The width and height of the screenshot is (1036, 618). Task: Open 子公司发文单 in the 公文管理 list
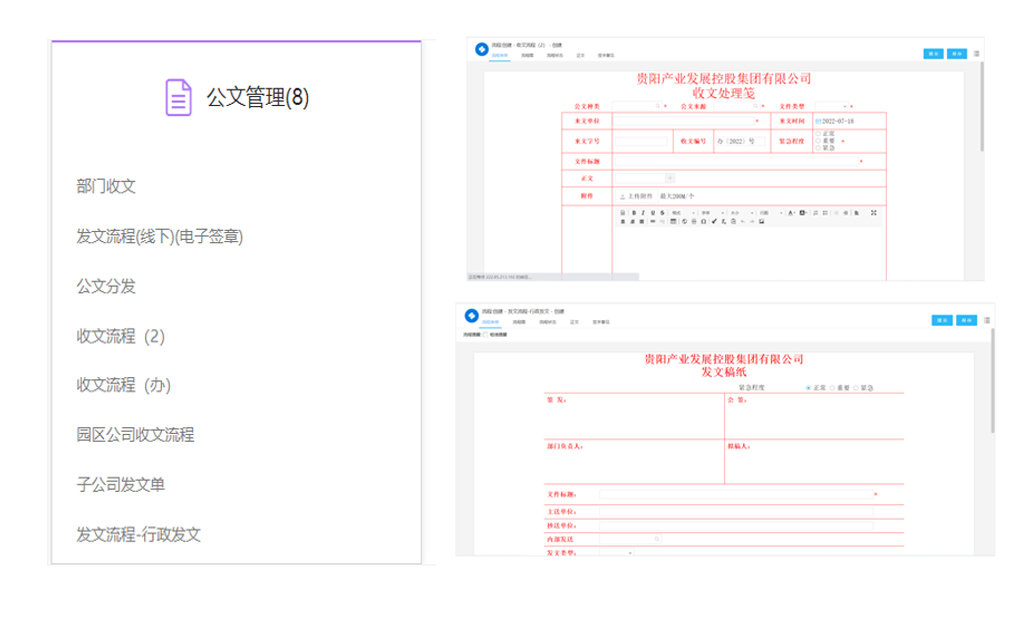(120, 484)
